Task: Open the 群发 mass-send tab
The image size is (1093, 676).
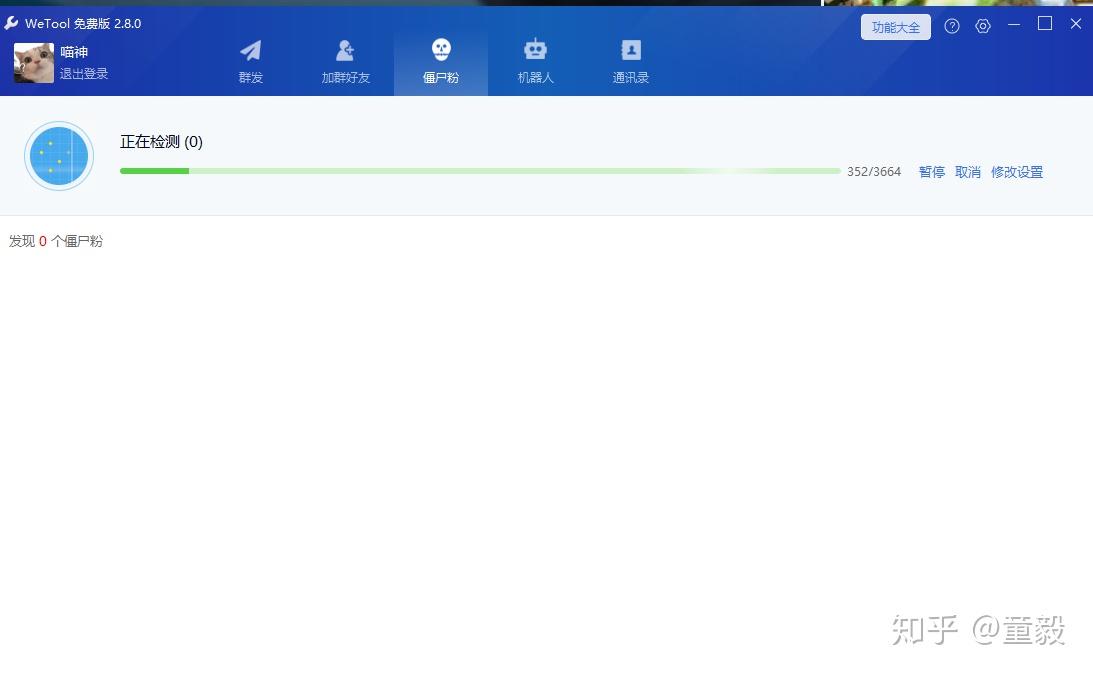Action: point(250,62)
